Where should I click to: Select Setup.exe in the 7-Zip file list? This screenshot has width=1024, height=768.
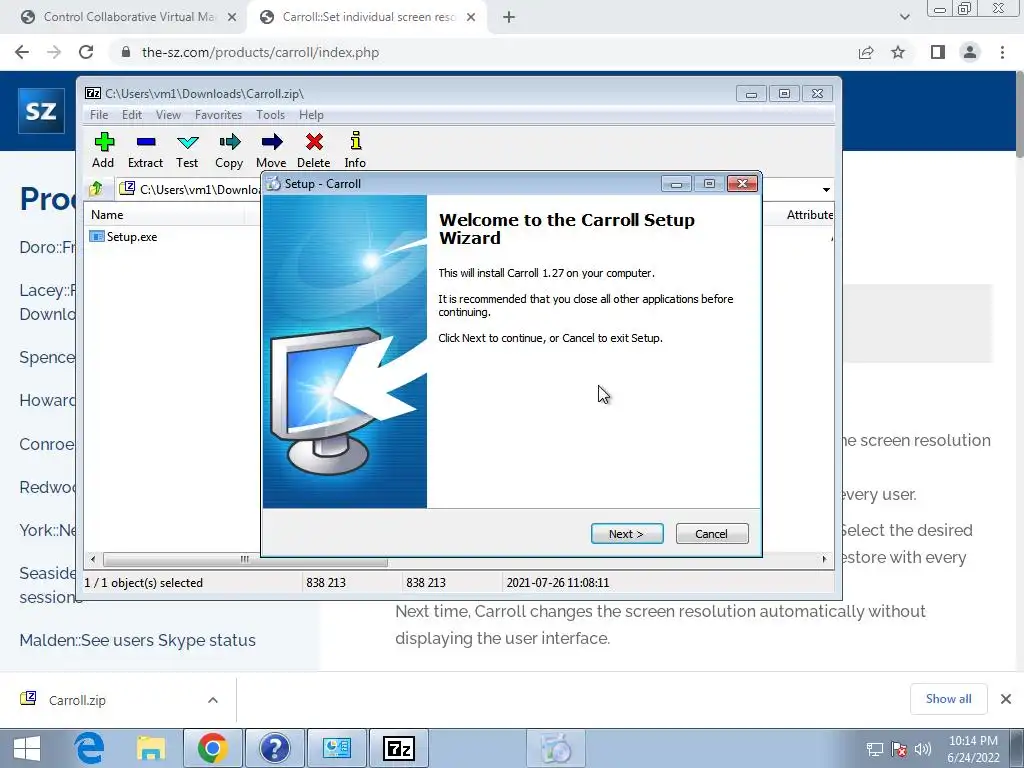(x=124, y=236)
